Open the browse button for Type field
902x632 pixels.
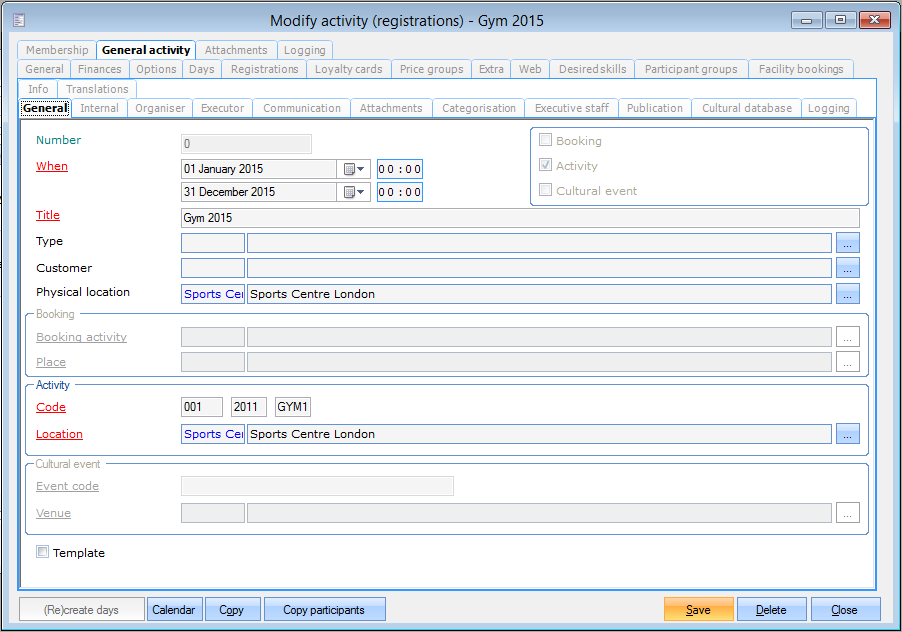[x=847, y=242]
